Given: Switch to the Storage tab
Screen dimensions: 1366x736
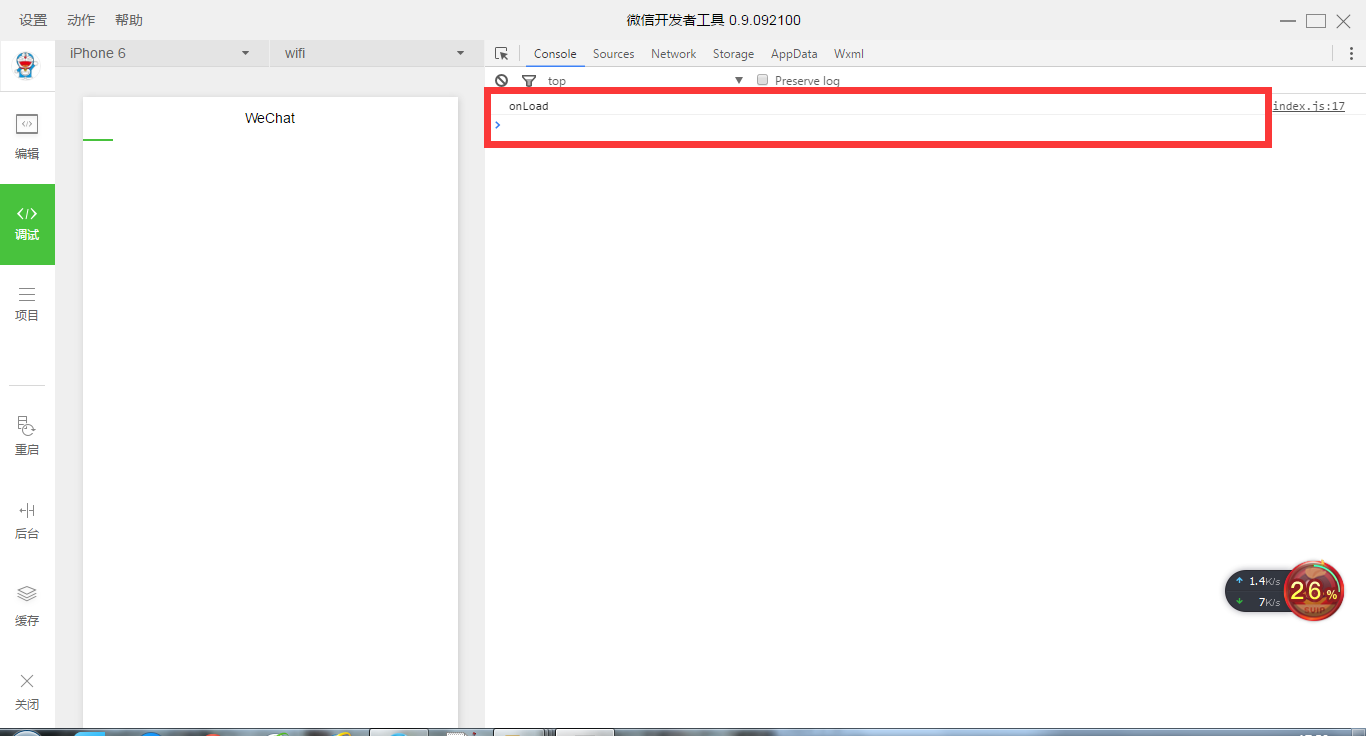Looking at the screenshot, I should pos(733,54).
